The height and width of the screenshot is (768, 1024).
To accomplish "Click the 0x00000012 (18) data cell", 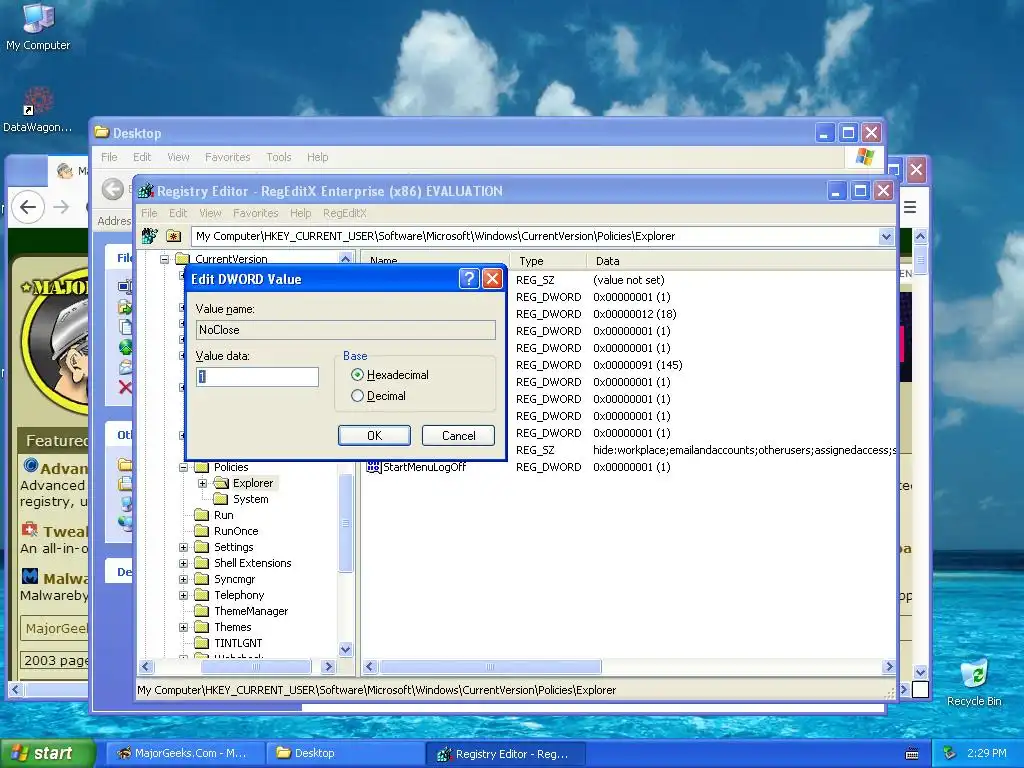I will click(x=635, y=314).
